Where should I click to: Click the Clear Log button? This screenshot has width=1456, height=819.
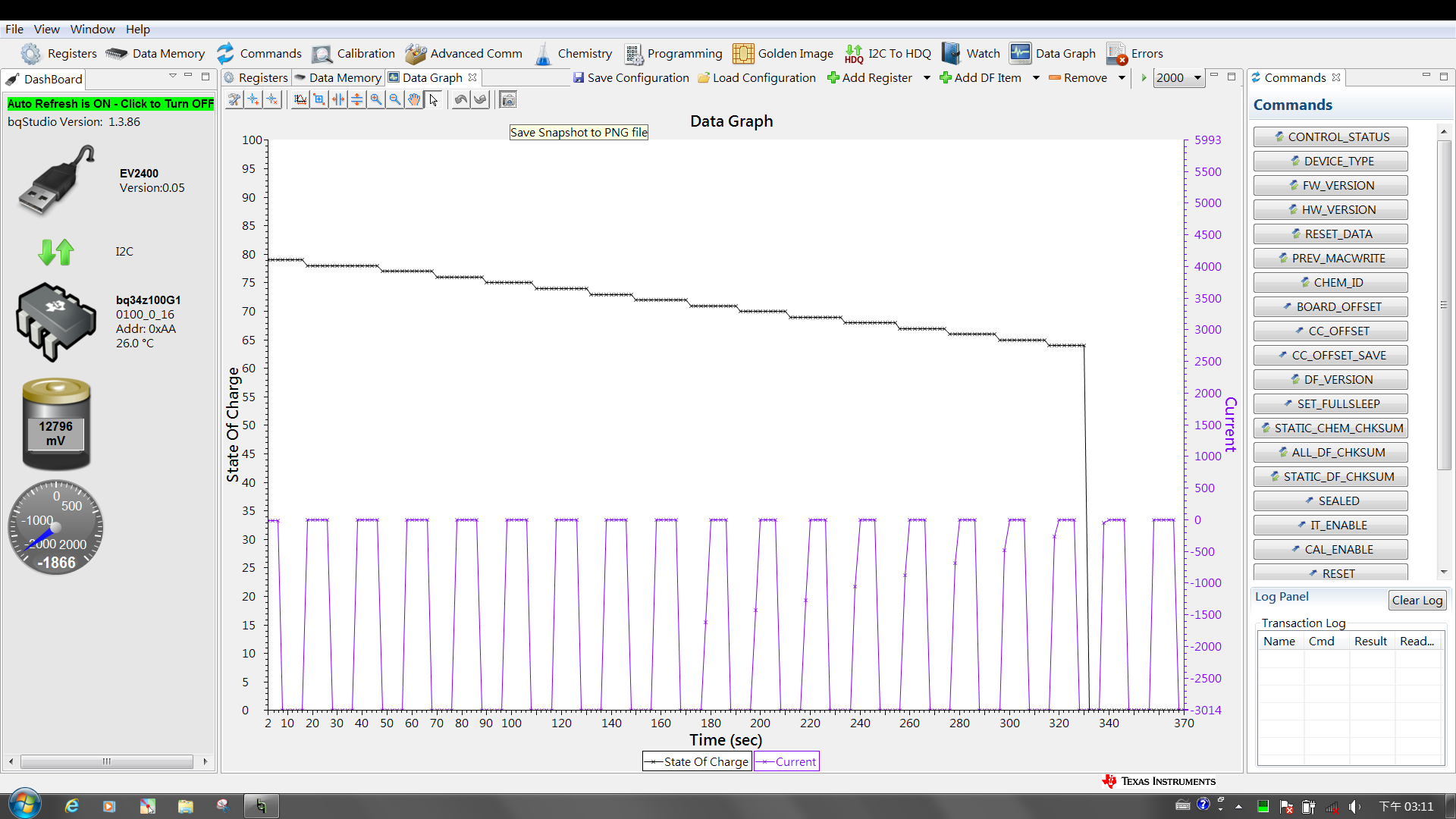coord(1417,600)
